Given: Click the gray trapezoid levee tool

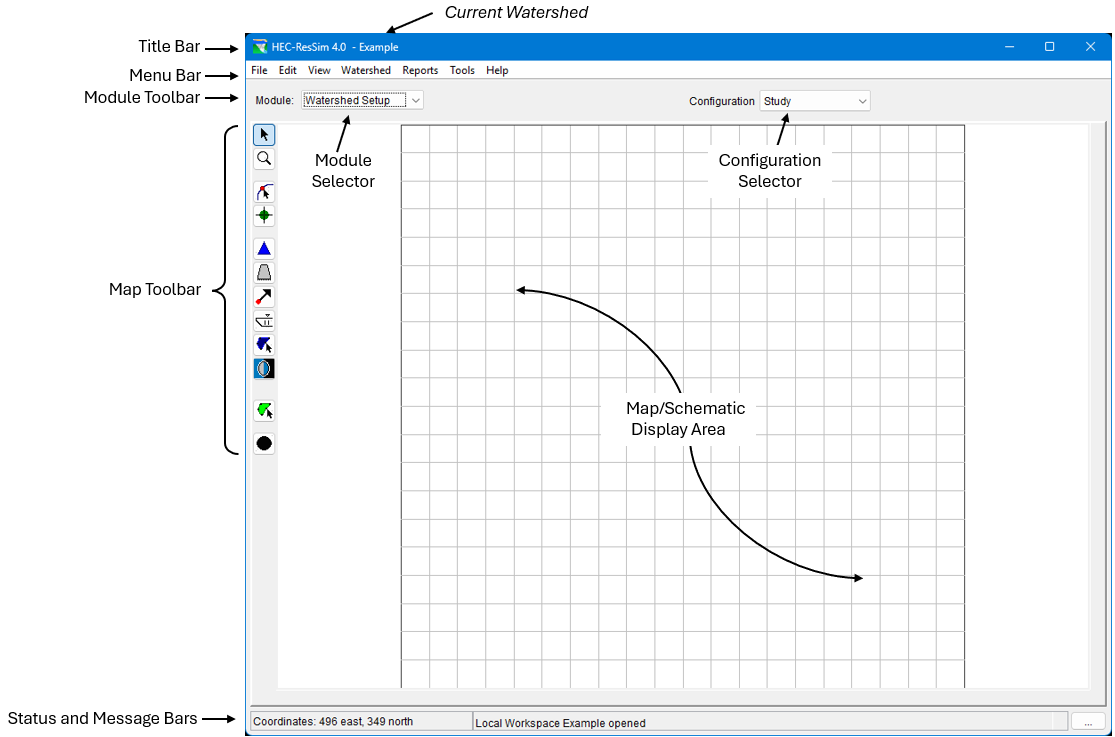Looking at the screenshot, I should (264, 272).
